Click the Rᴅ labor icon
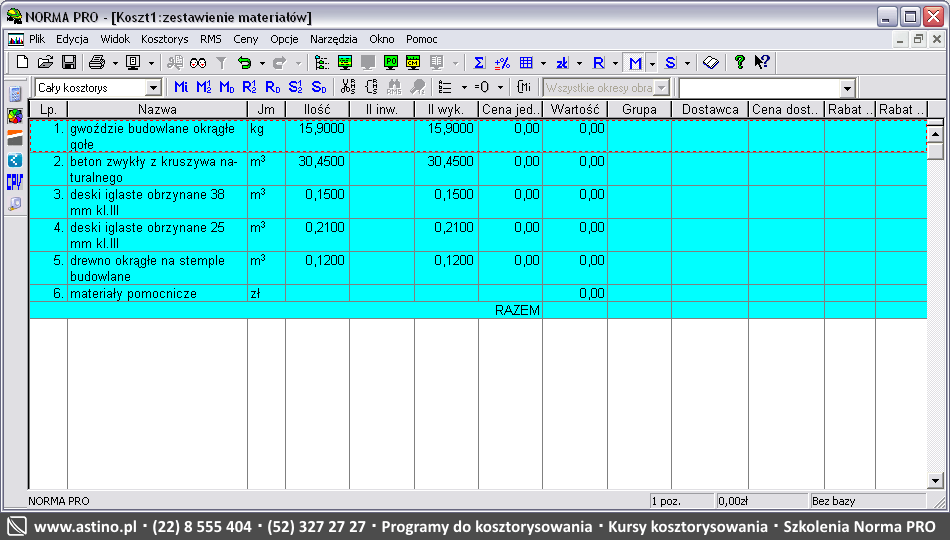The height and width of the screenshot is (540, 950). pos(273,87)
